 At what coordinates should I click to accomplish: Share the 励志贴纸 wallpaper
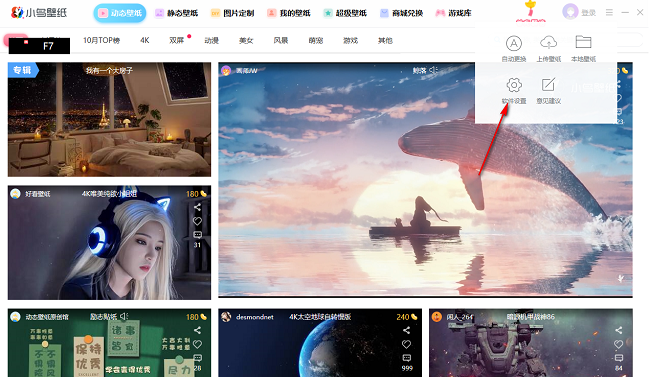coord(197,330)
